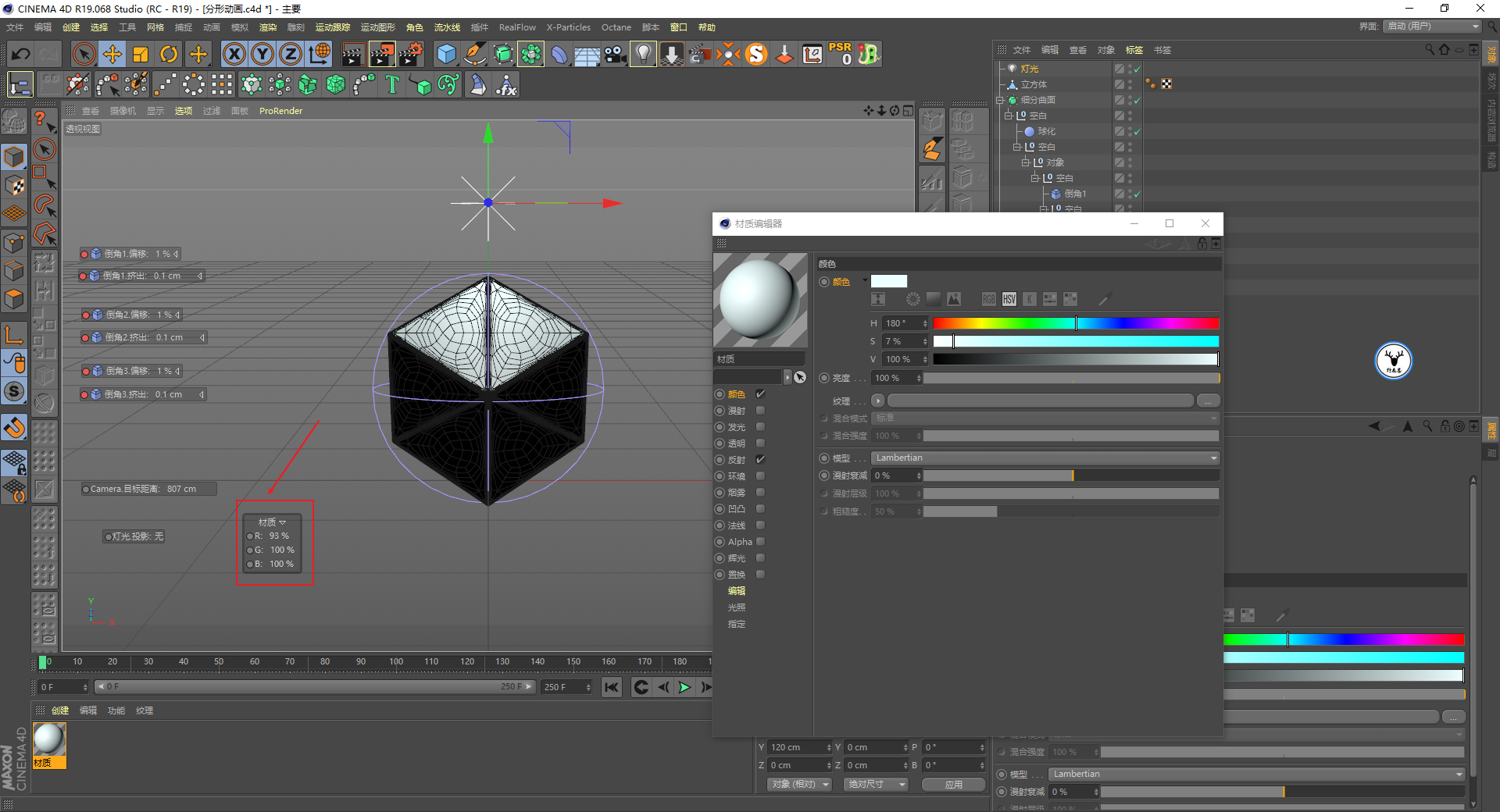Image resolution: width=1500 pixels, height=812 pixels.
Task: Click the spline Pen tool icon
Action: [475, 54]
